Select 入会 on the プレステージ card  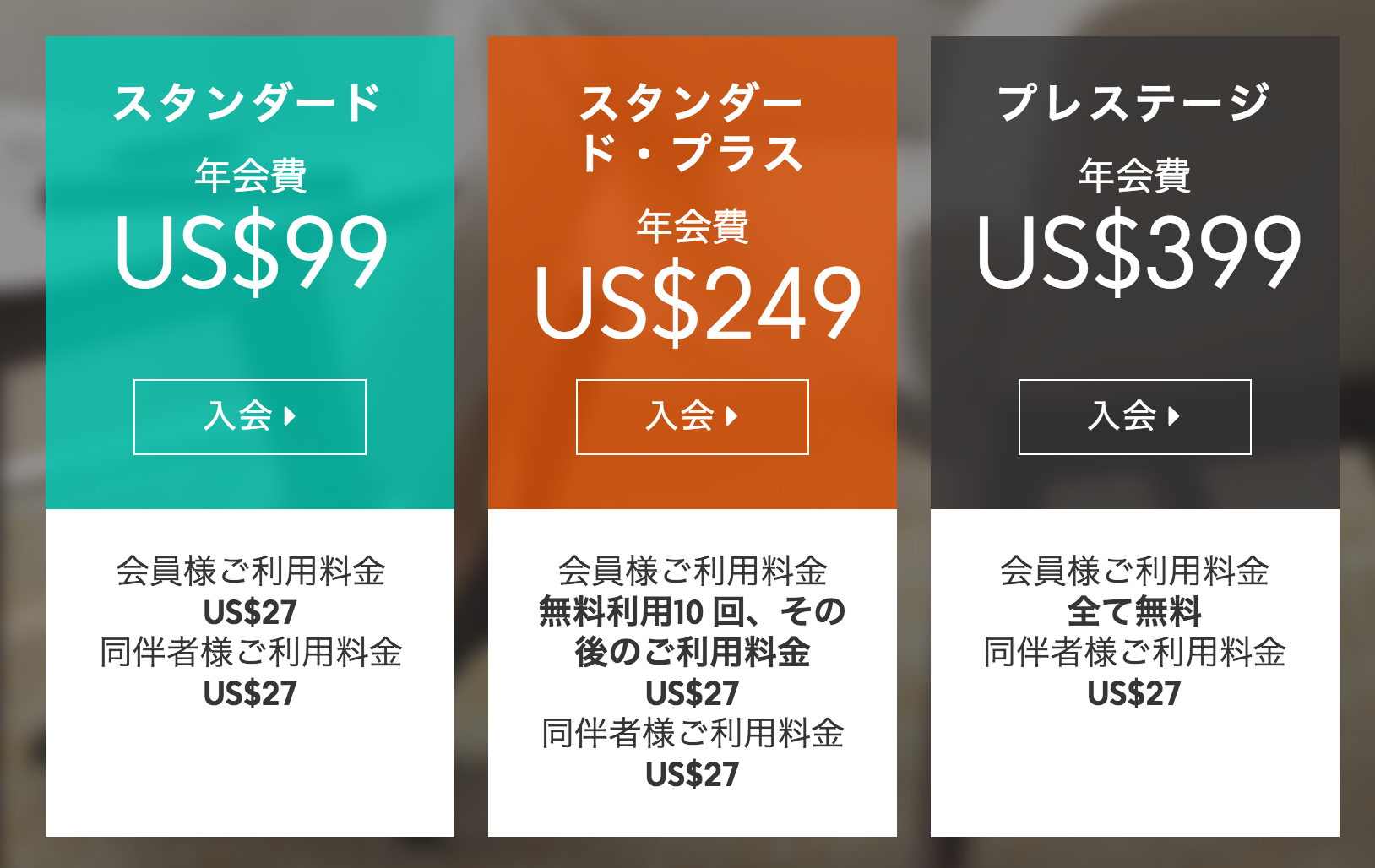pyautogui.click(x=1135, y=417)
